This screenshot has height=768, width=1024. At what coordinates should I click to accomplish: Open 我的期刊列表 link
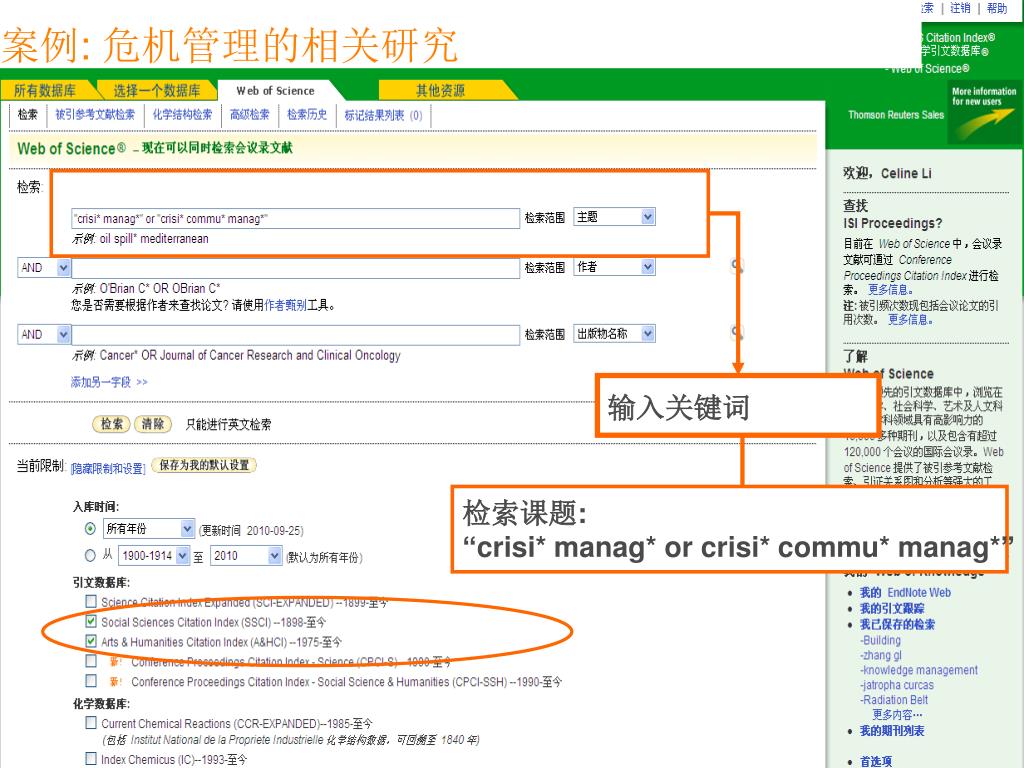[x=892, y=731]
